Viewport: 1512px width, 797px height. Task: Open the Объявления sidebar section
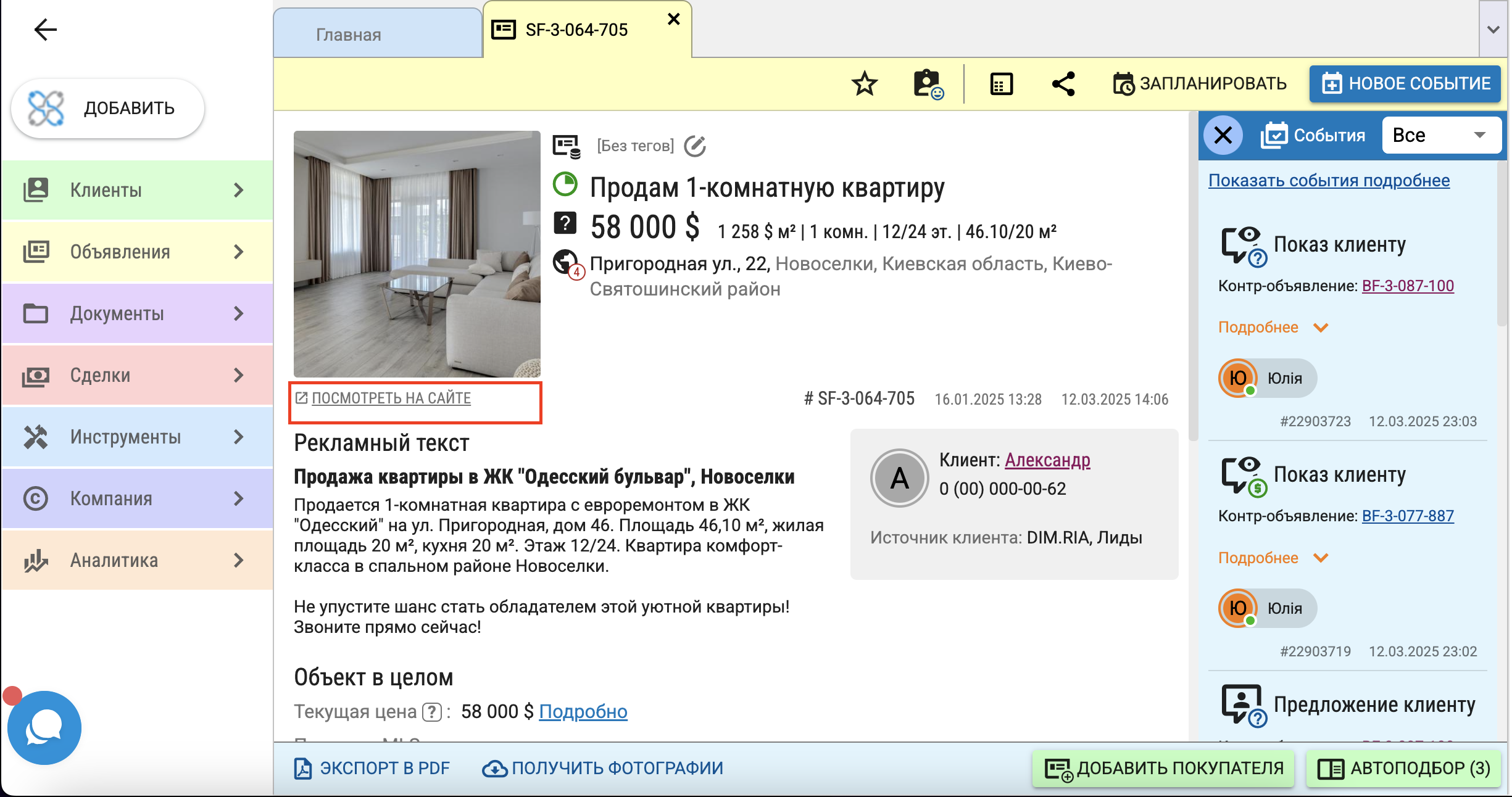tap(137, 252)
